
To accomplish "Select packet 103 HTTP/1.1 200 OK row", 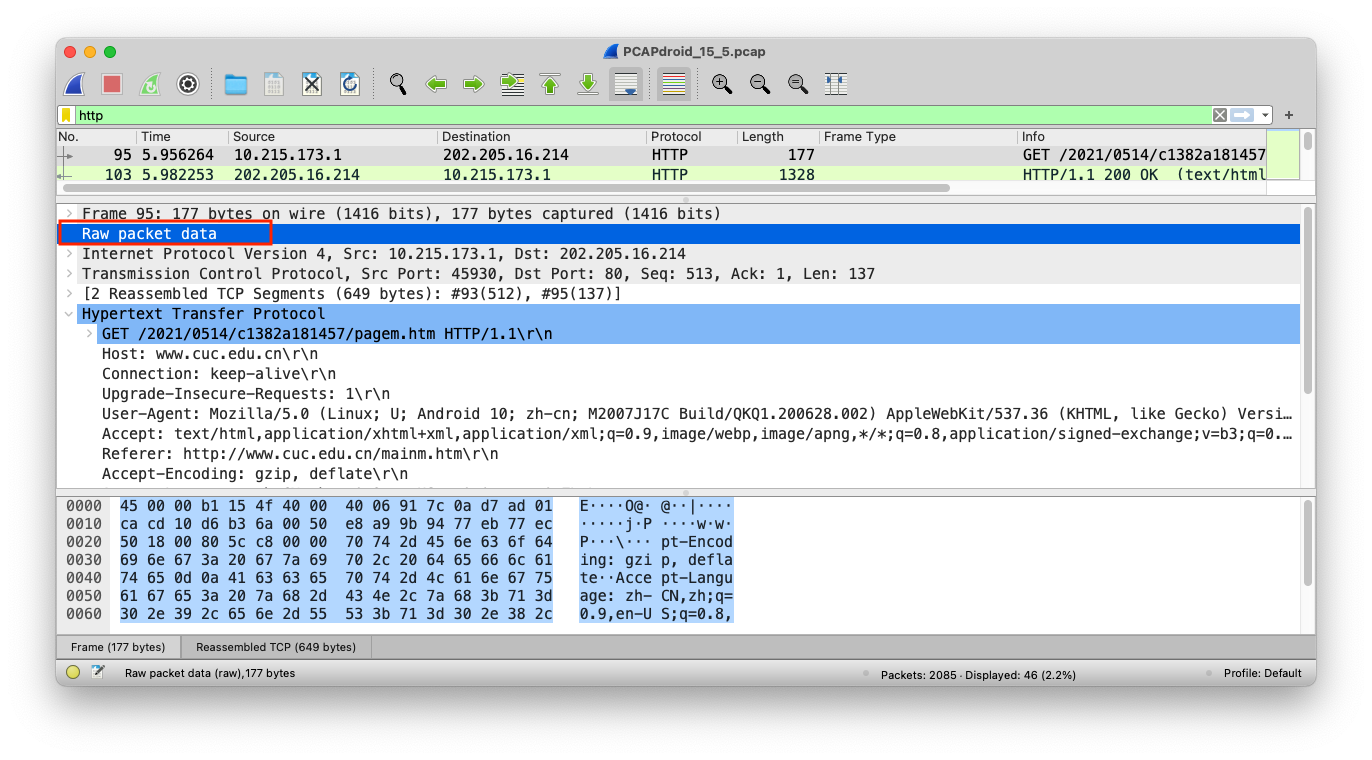I will 660,175.
